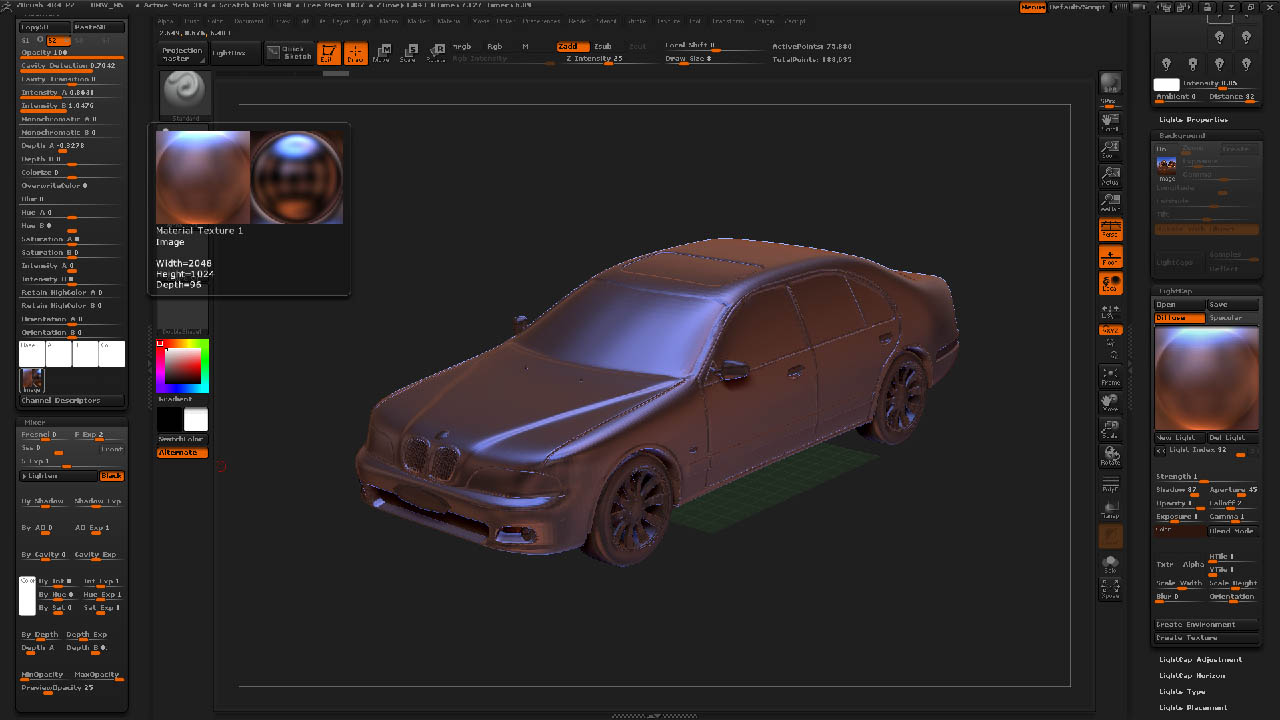Click the right-shelf Rotate view icon
Screen dimensions: 1280x720
1110,457
